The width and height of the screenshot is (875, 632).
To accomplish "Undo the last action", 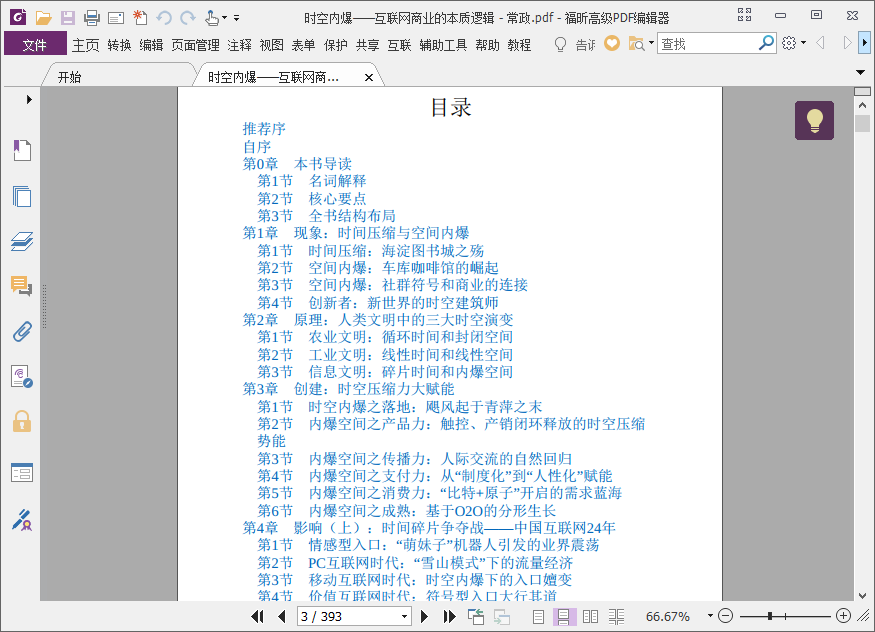I will point(164,18).
